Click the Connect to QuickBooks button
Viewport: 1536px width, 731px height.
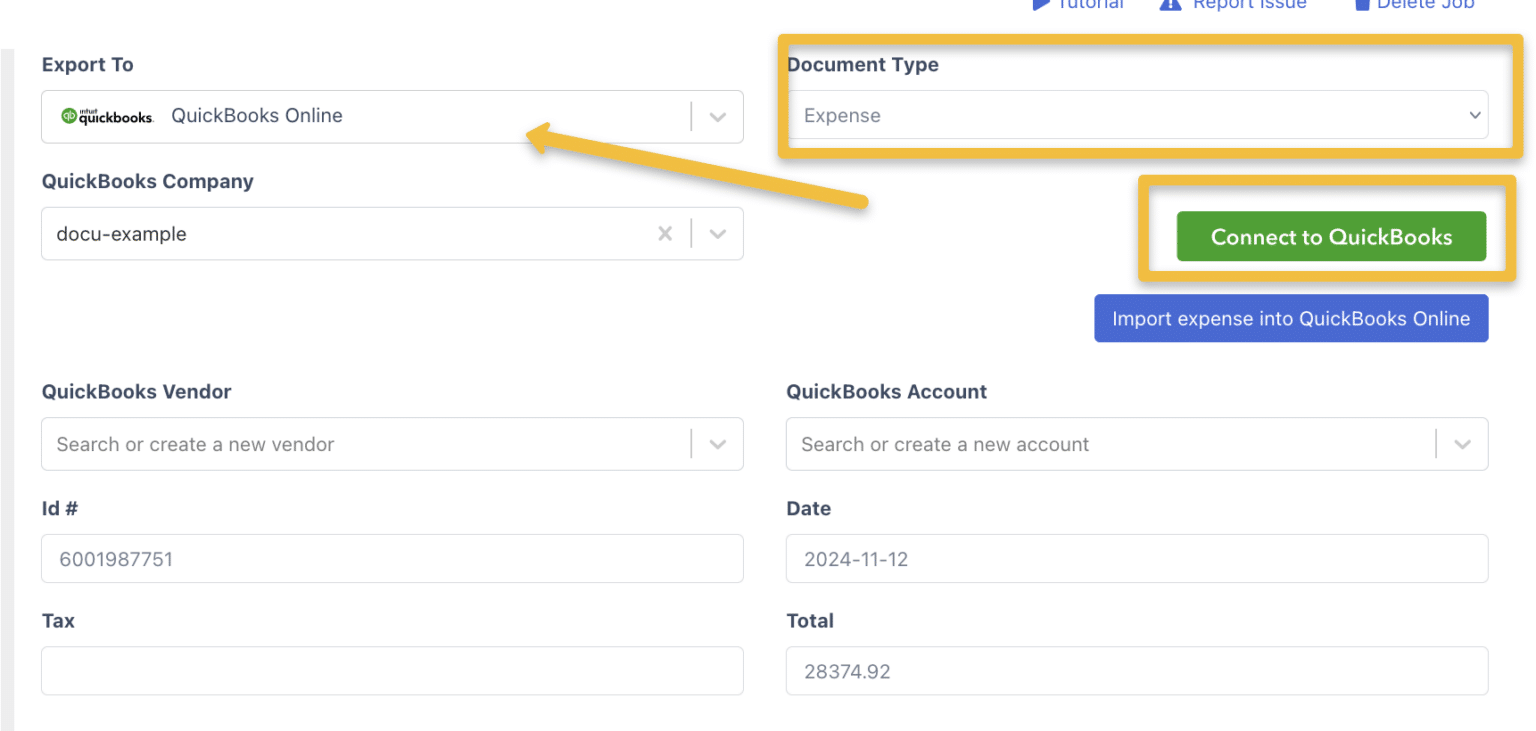(x=1330, y=236)
